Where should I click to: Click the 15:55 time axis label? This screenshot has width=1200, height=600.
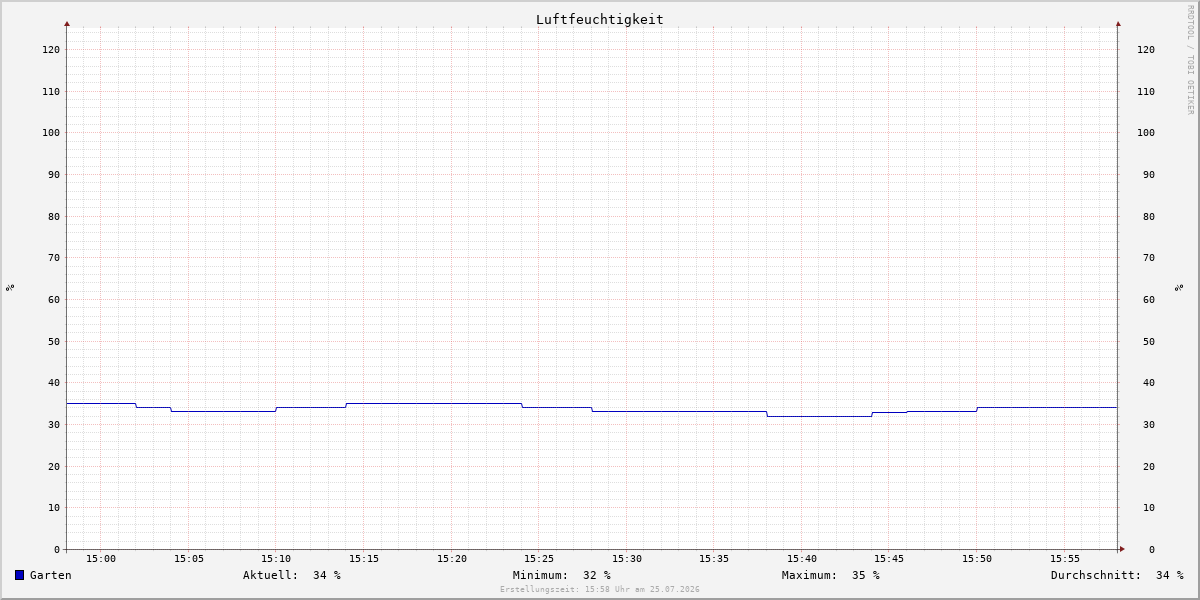(x=1065, y=559)
